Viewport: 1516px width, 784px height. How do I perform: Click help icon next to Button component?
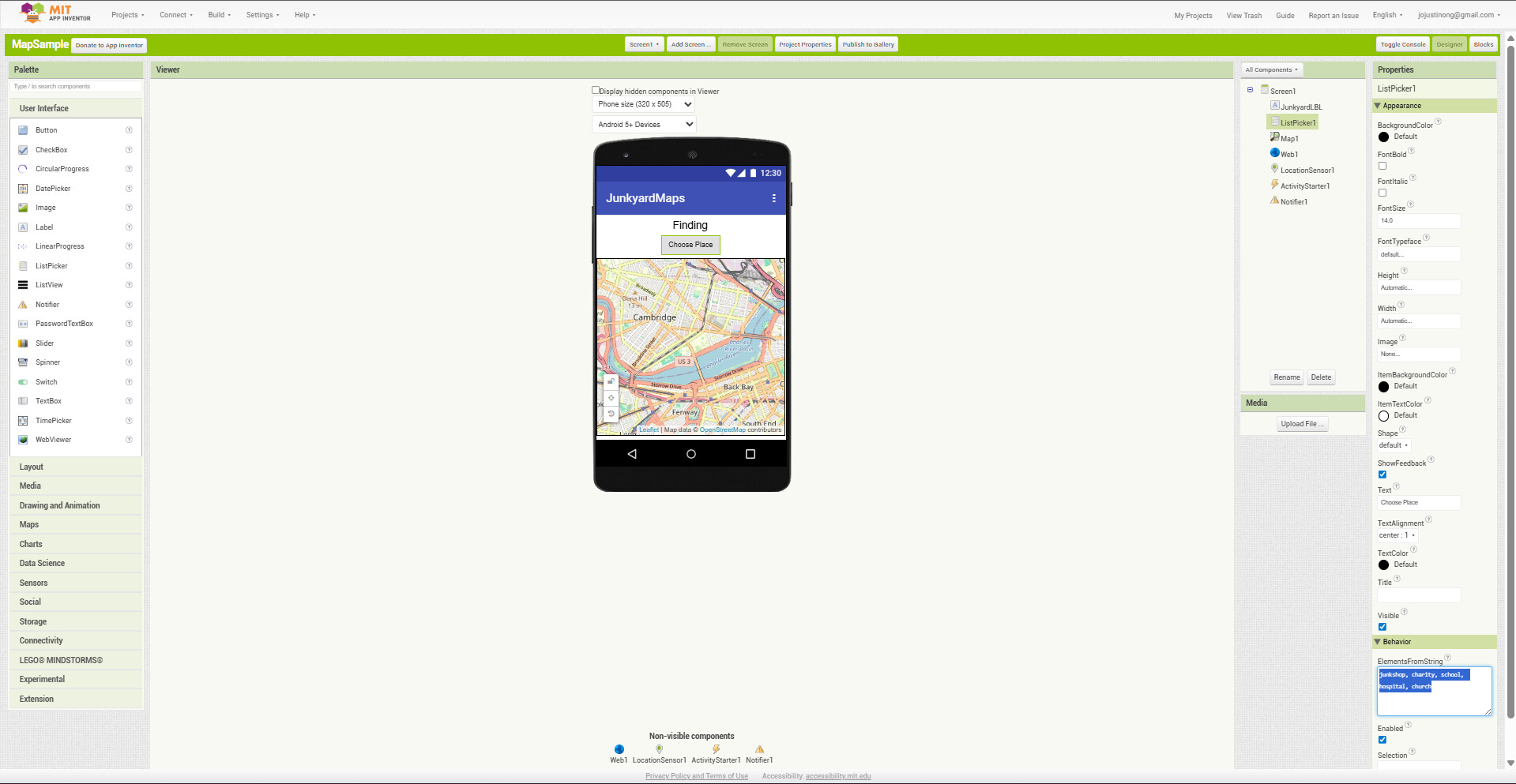(x=129, y=130)
